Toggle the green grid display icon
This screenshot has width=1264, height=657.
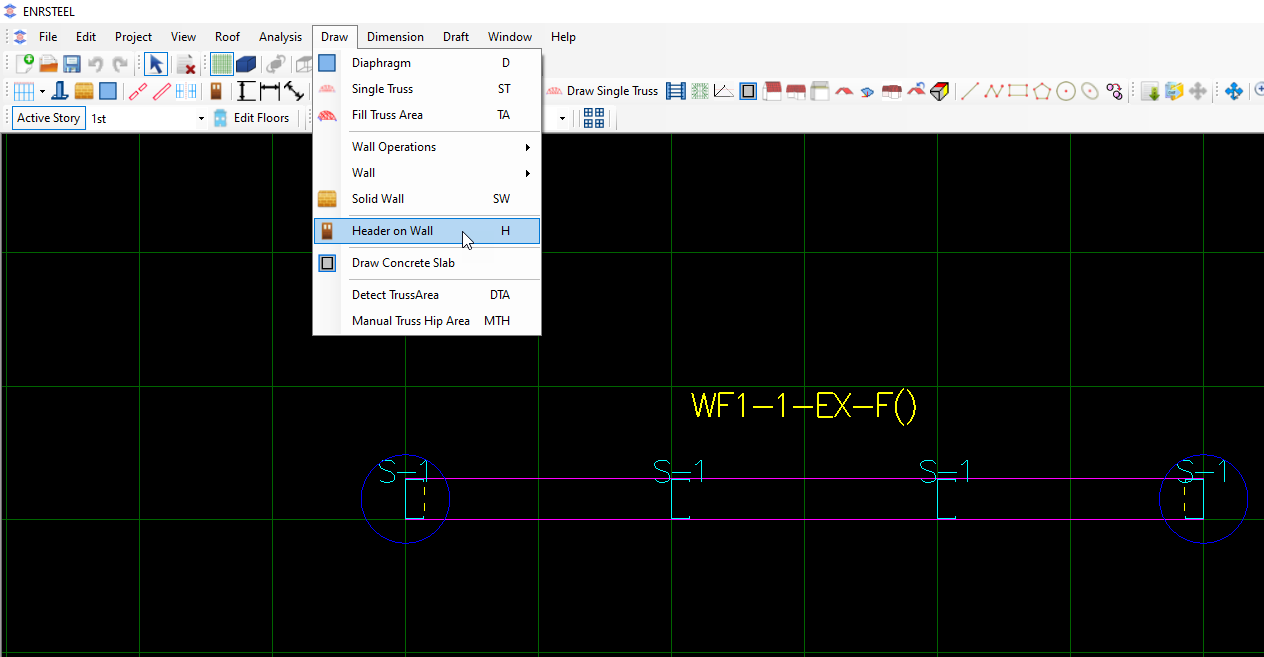[221, 64]
